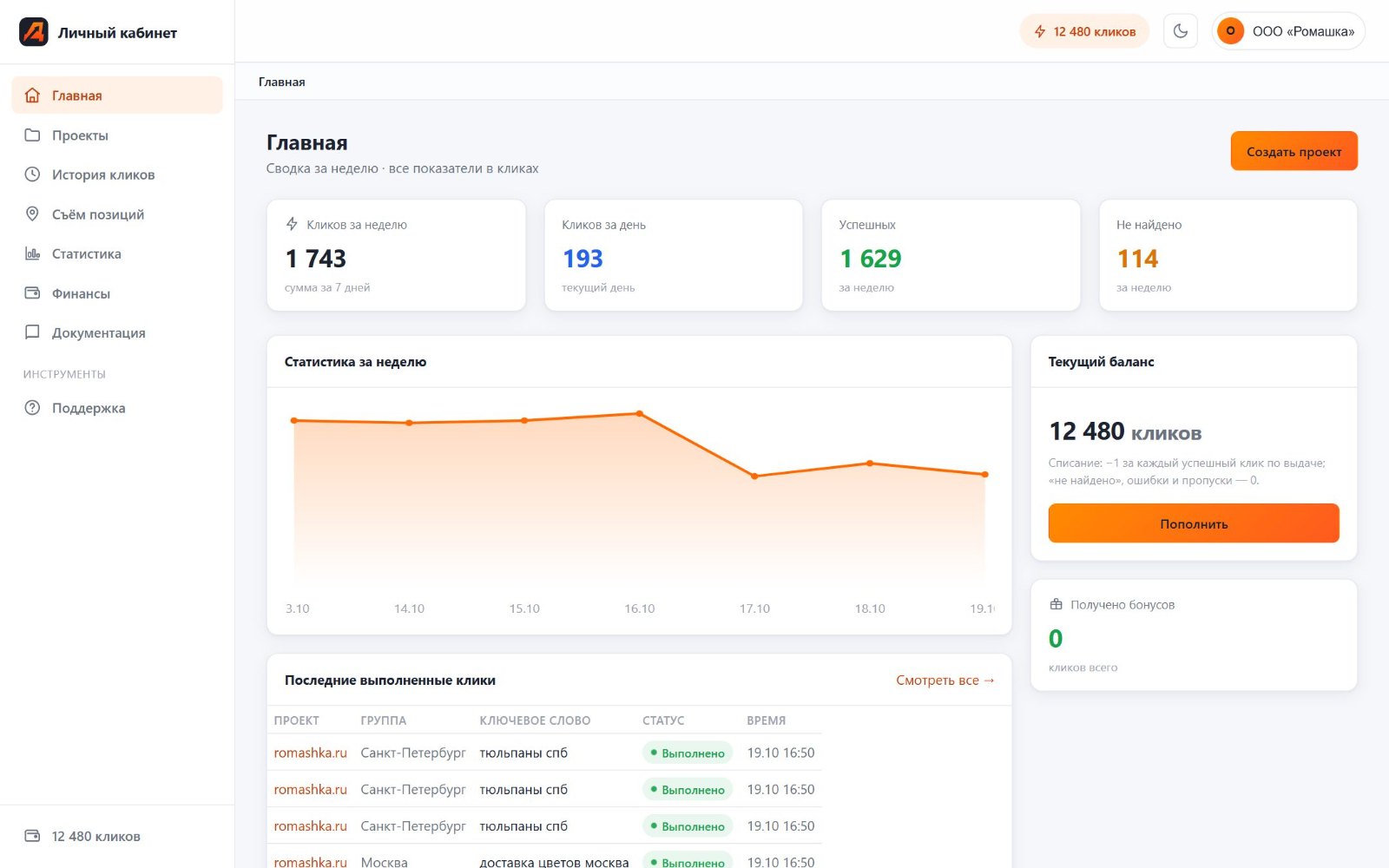Viewport: 1389px width, 868px height.
Task: Click the wallet icon beside Финансы
Action: tap(32, 293)
